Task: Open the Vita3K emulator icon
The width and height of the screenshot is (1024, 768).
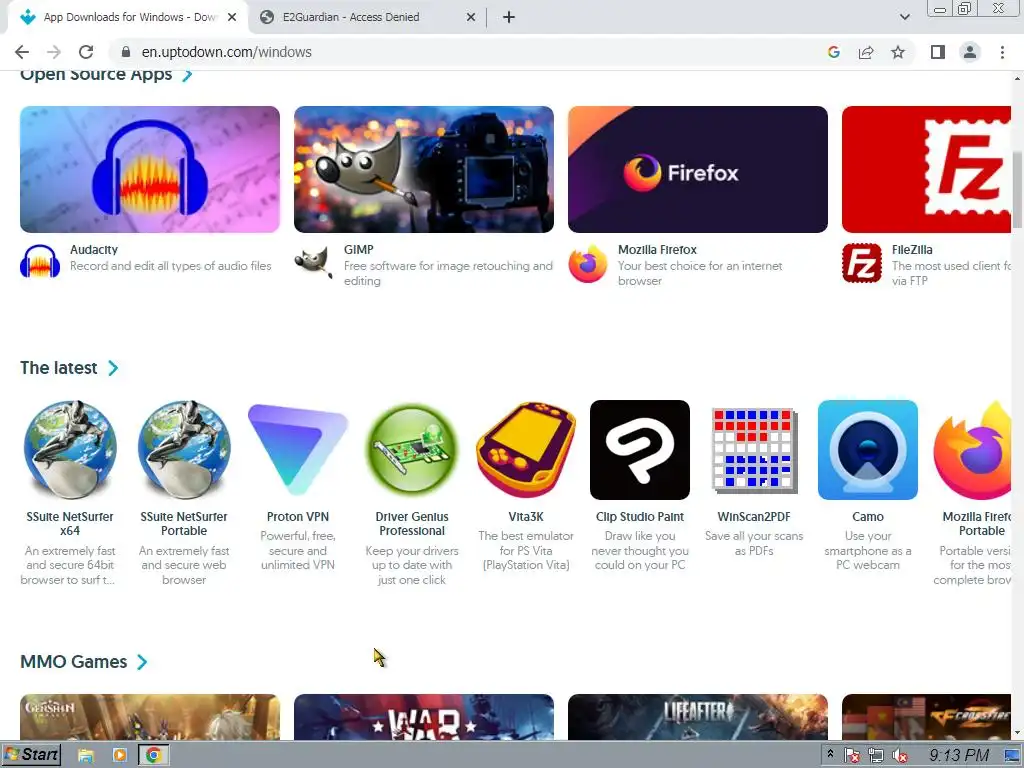Action: (x=526, y=450)
